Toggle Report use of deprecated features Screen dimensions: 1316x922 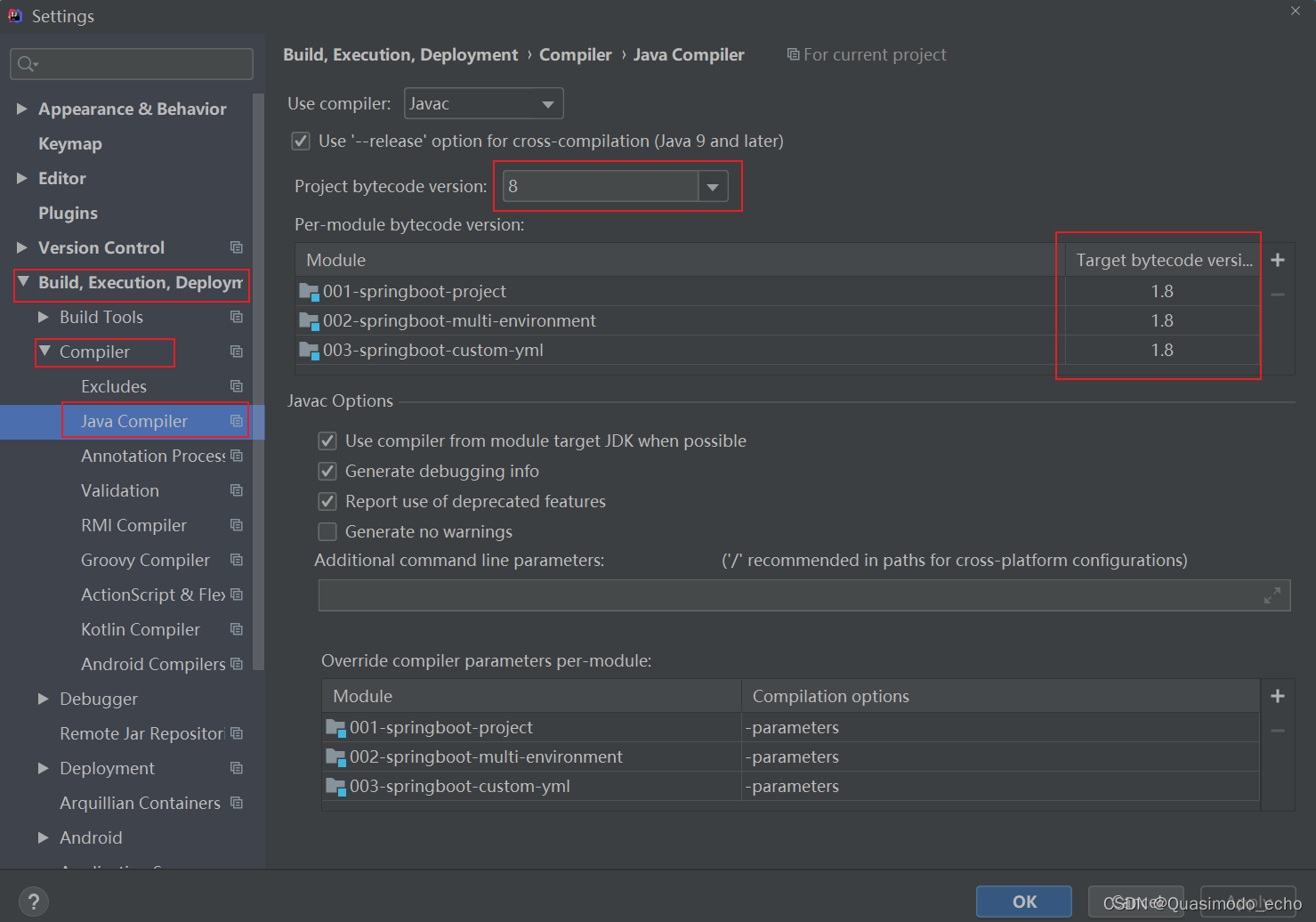point(327,501)
